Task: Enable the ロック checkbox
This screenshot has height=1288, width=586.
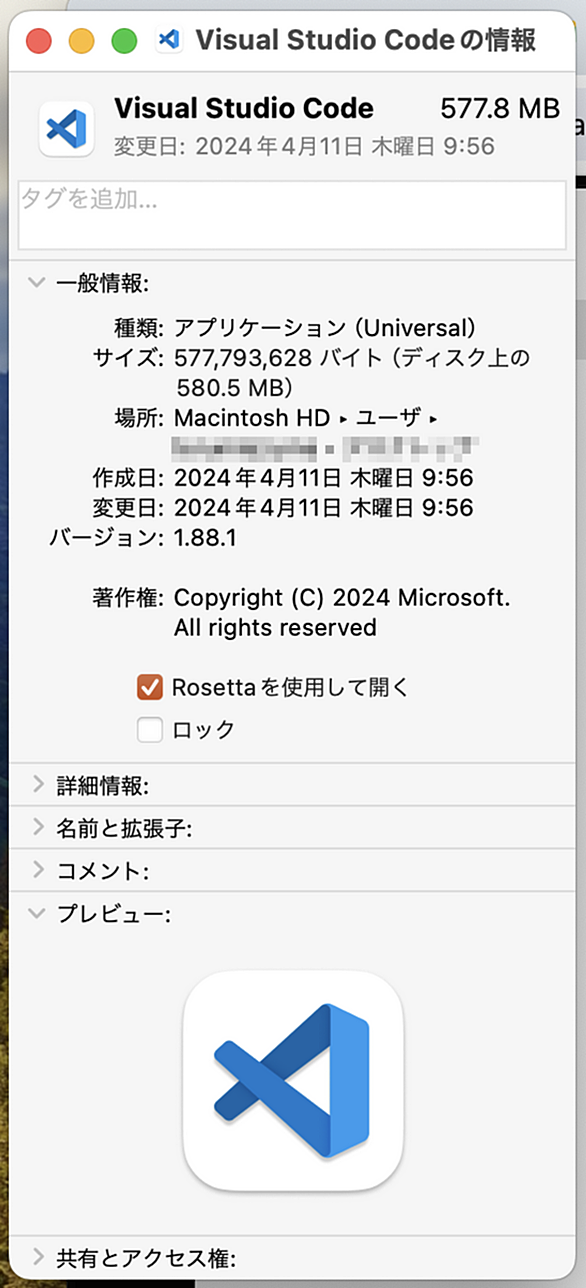Action: pos(150,730)
